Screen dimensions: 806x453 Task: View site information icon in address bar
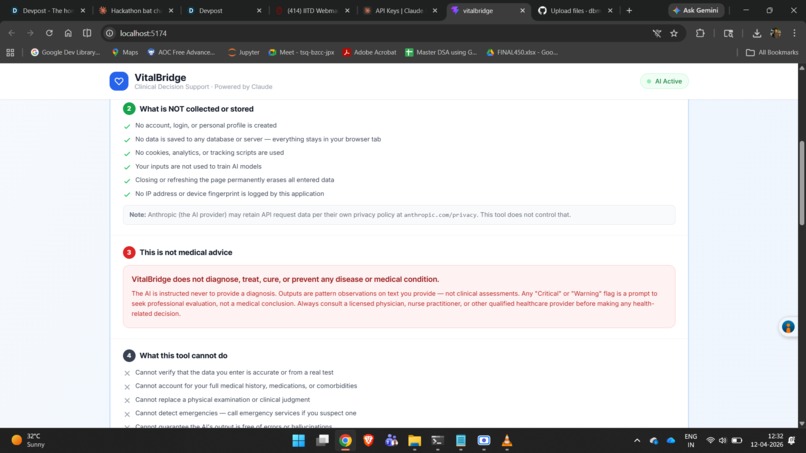109,33
